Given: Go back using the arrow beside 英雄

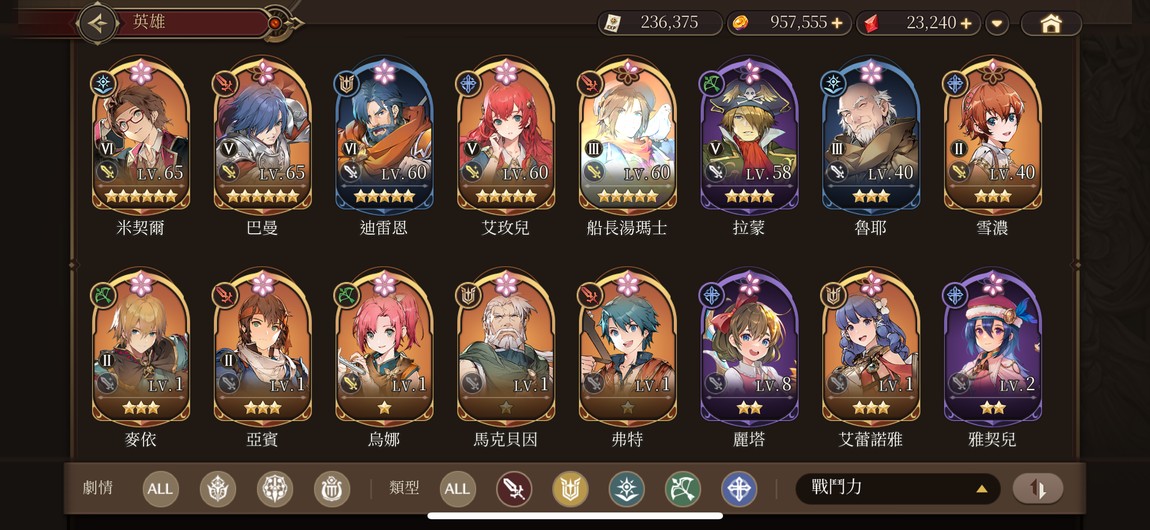Looking at the screenshot, I should point(97,23).
